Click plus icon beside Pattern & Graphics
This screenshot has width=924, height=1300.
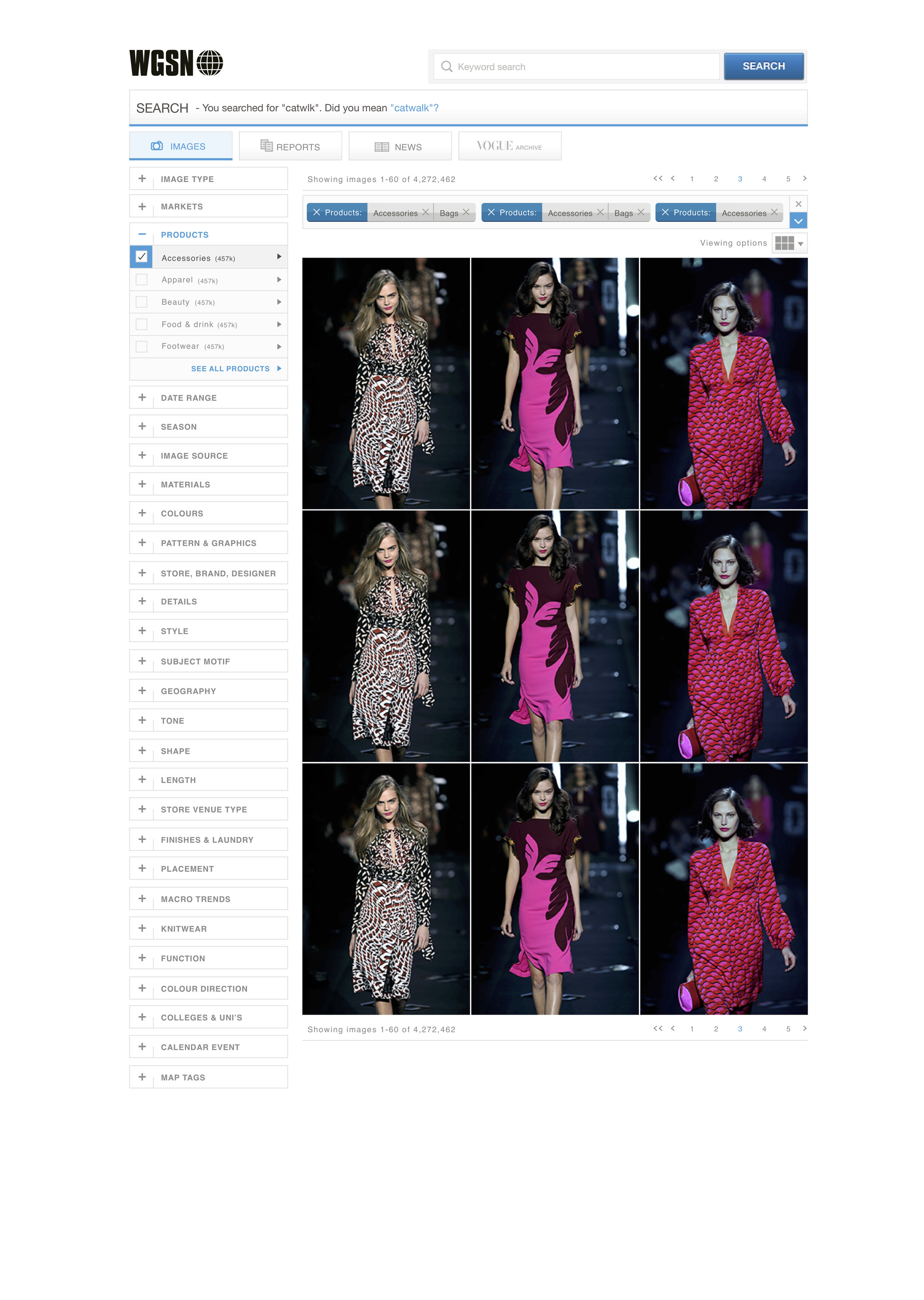(x=142, y=542)
